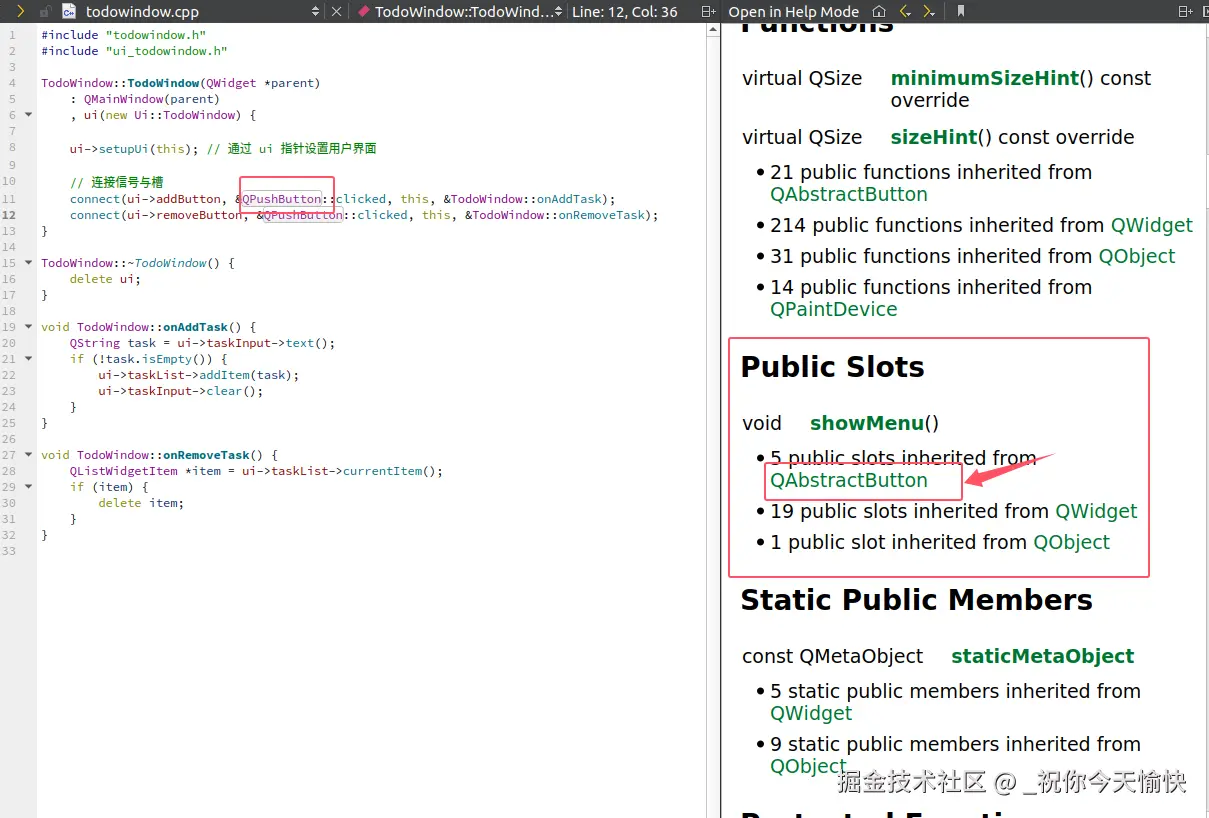Collapse the onAddTask fold at line 19
1209x818 pixels.
click(28, 326)
